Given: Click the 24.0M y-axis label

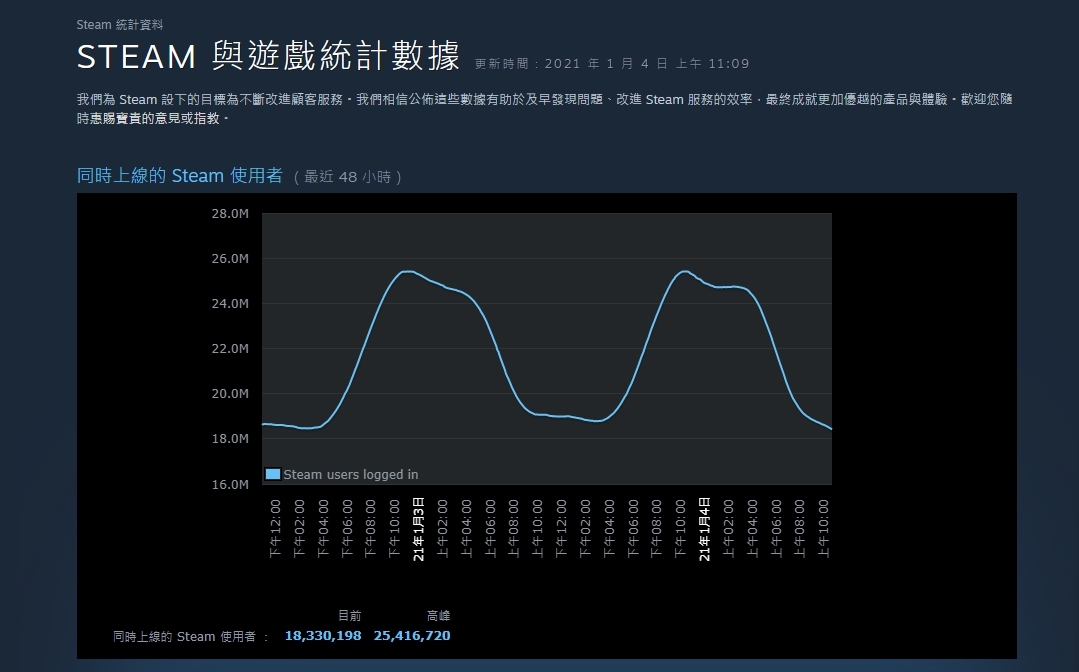Looking at the screenshot, I should [x=229, y=304].
